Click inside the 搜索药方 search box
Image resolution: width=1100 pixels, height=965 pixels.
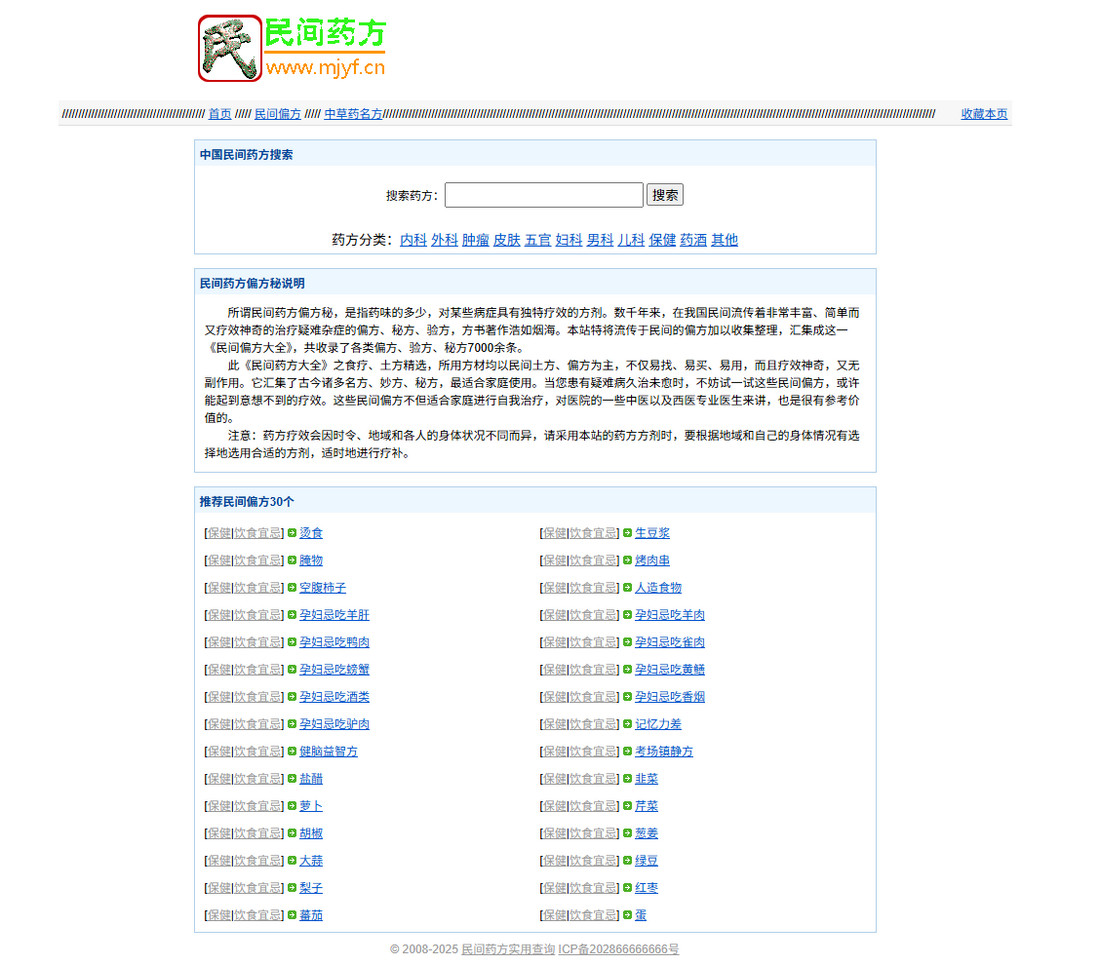[x=544, y=194]
